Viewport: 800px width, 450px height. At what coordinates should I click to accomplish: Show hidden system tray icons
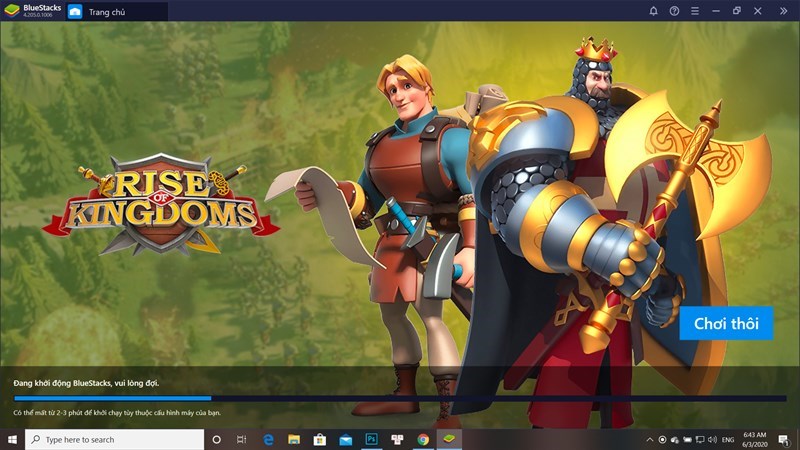pyautogui.click(x=649, y=439)
